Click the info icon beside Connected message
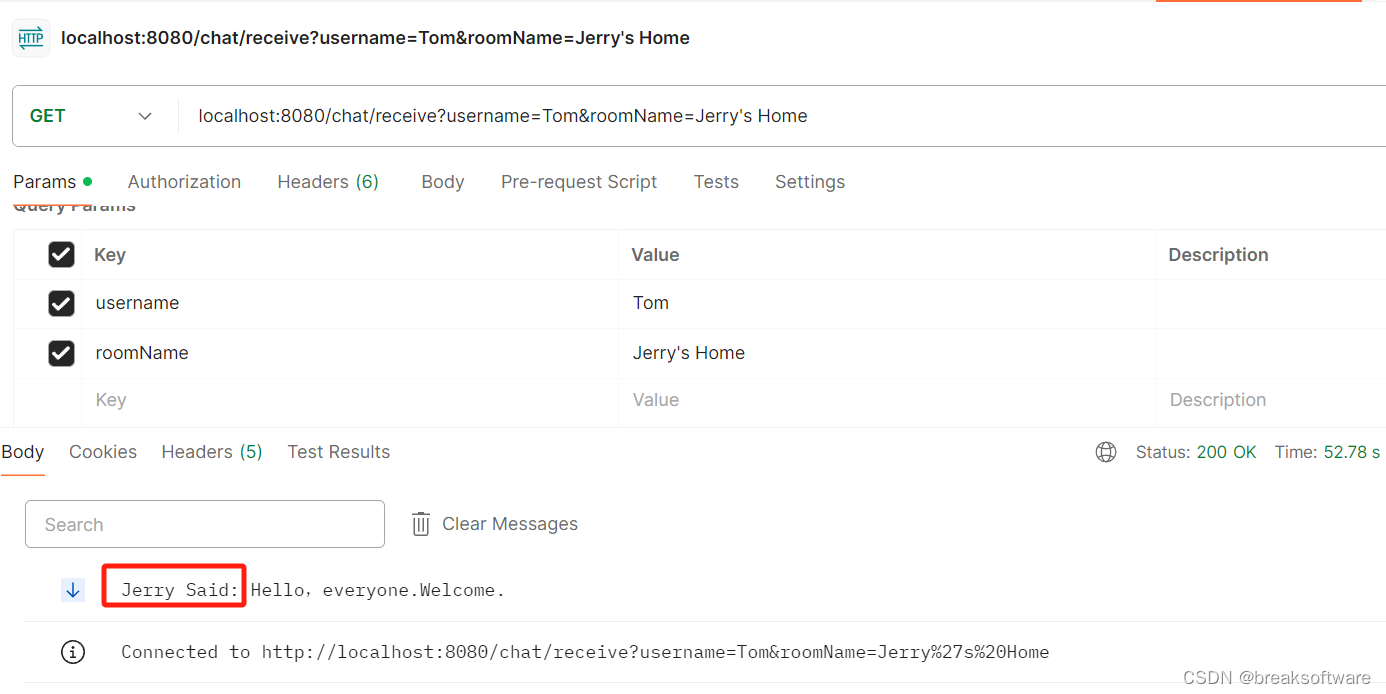The height and width of the screenshot is (694, 1386). (73, 652)
